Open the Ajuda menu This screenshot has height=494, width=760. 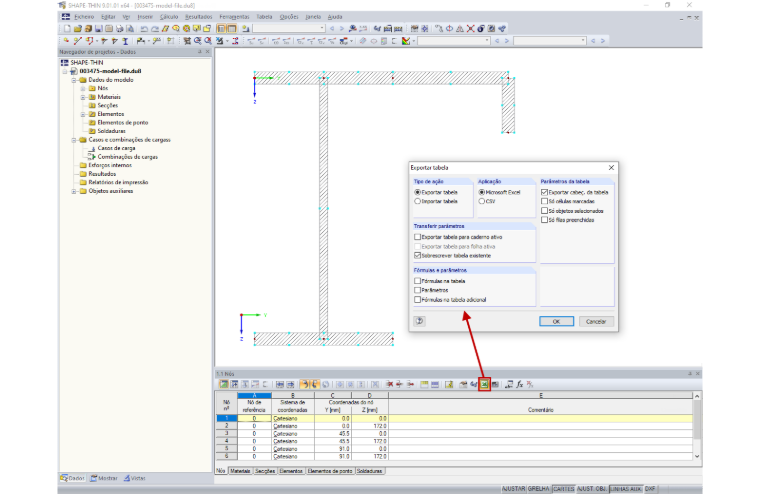[x=335, y=17]
